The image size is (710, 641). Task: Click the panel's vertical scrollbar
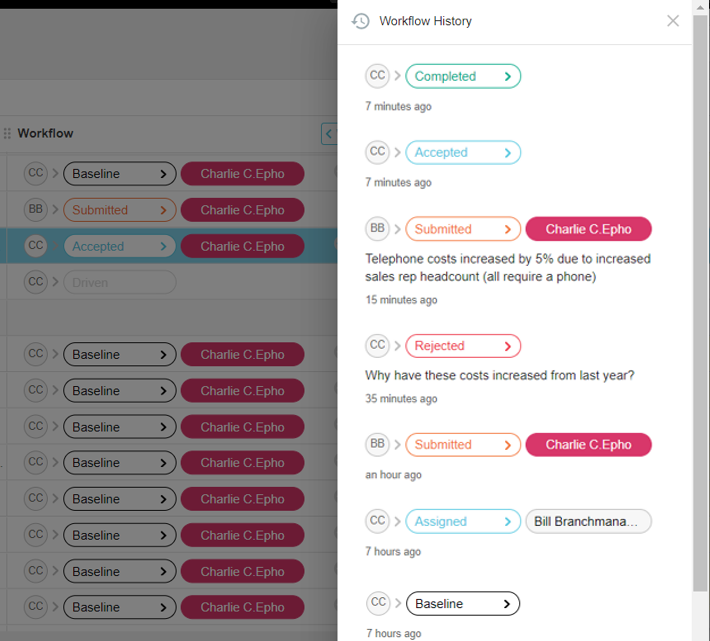point(700,300)
